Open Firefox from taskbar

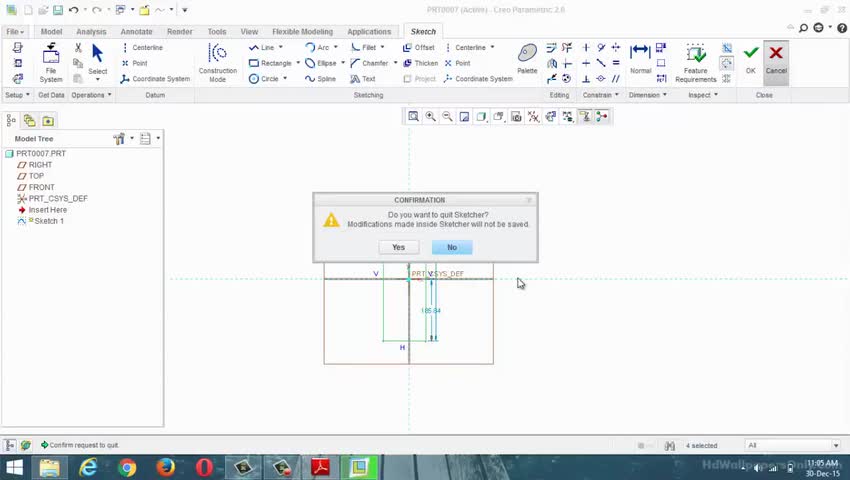click(165, 467)
